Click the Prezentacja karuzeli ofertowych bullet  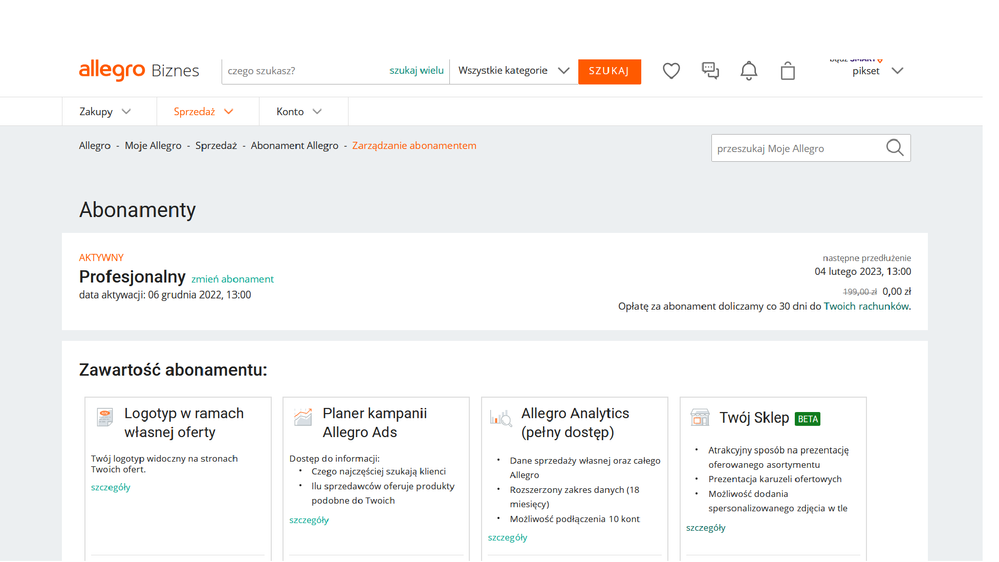[x=775, y=479]
